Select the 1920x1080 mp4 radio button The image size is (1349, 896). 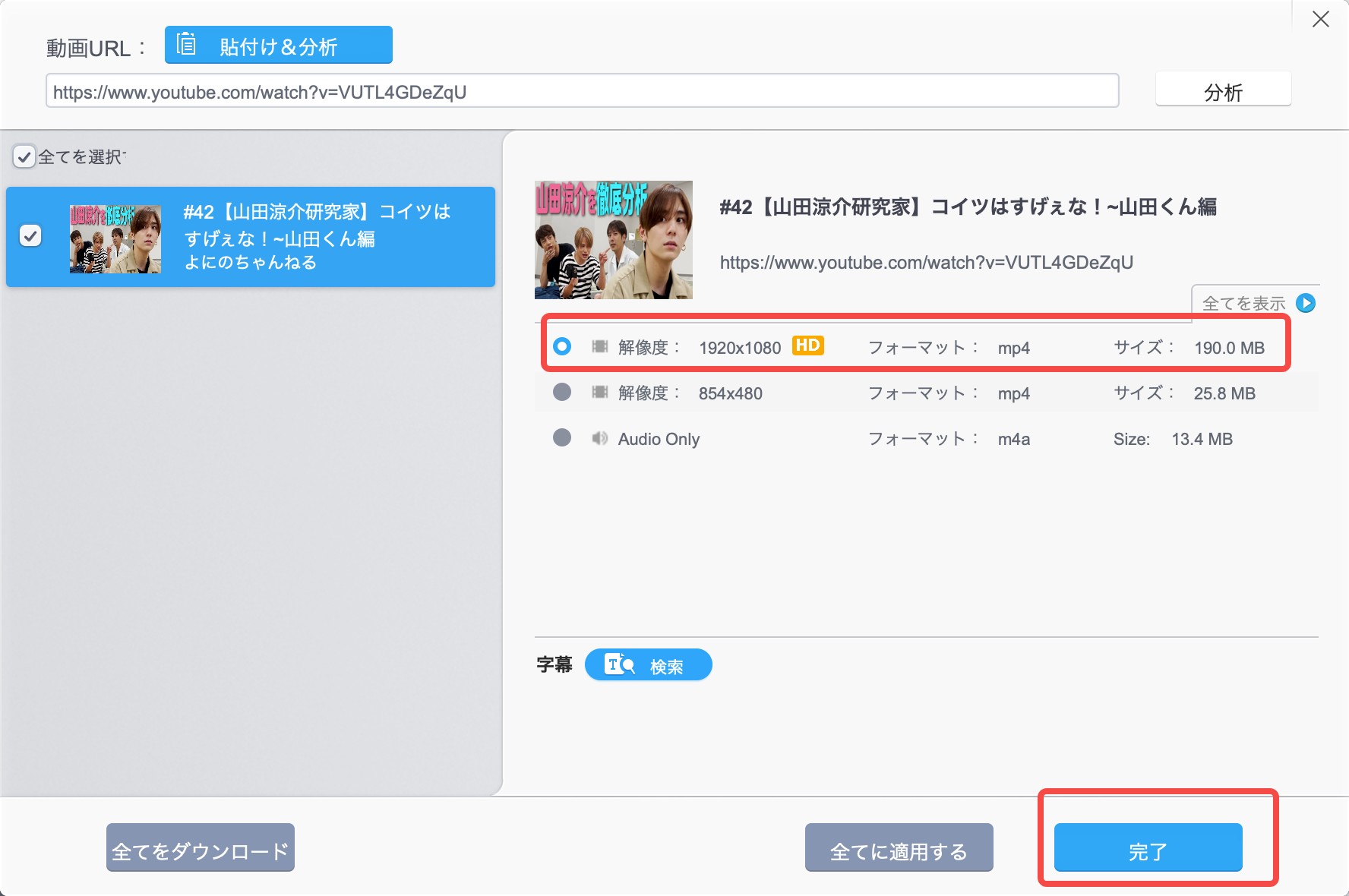pyautogui.click(x=562, y=347)
